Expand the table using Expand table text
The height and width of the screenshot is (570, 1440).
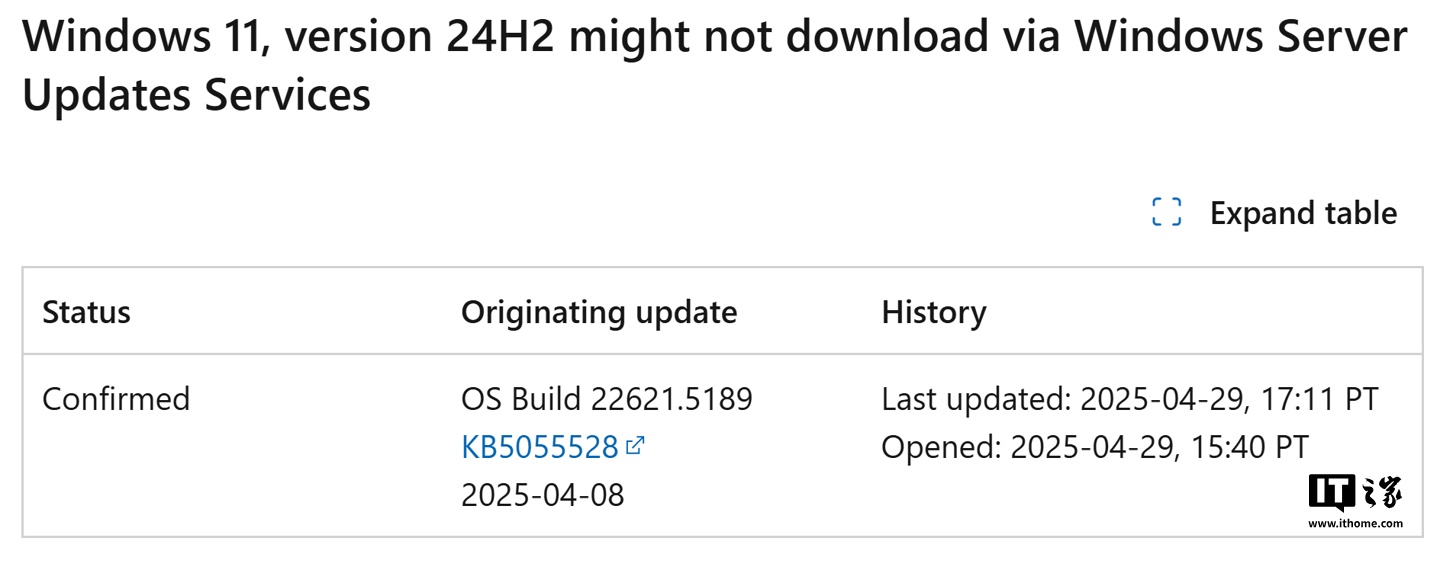tap(1303, 212)
